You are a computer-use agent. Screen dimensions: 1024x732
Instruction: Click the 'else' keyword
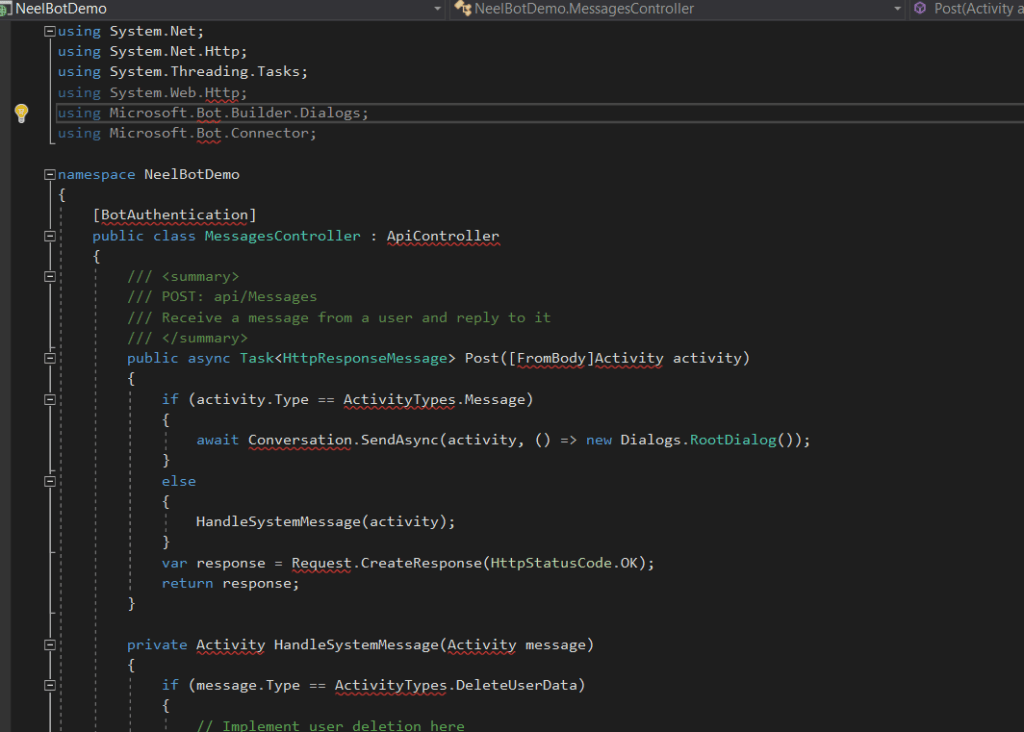tap(179, 481)
